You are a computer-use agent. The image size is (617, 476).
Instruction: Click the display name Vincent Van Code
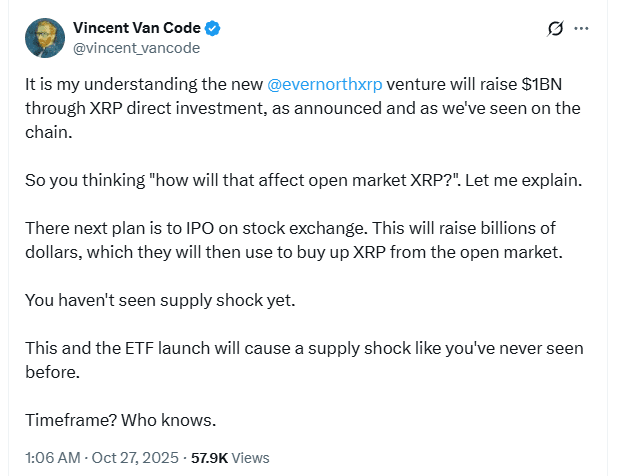coord(137,28)
